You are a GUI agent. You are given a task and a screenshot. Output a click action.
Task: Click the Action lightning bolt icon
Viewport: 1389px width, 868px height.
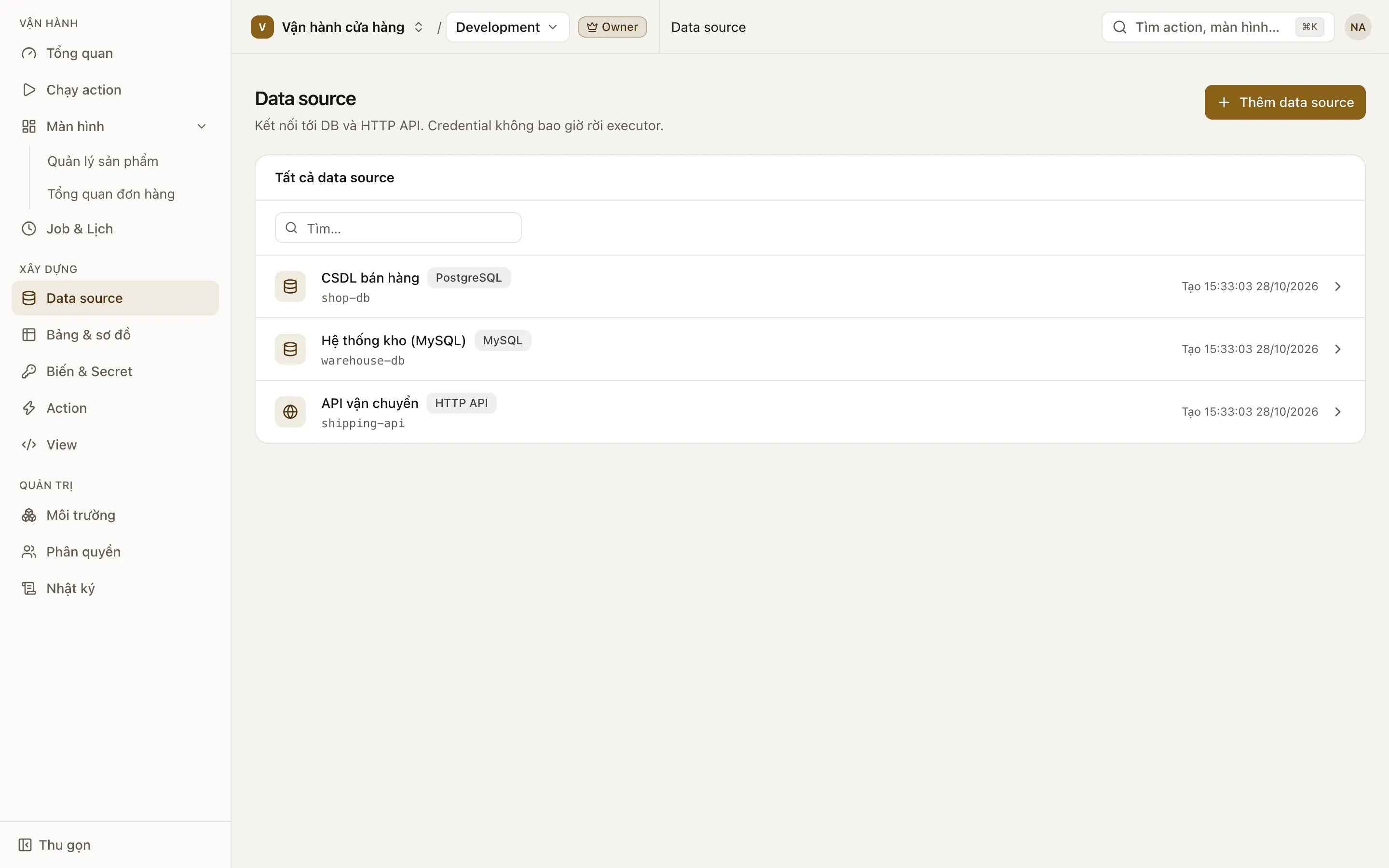(29, 408)
